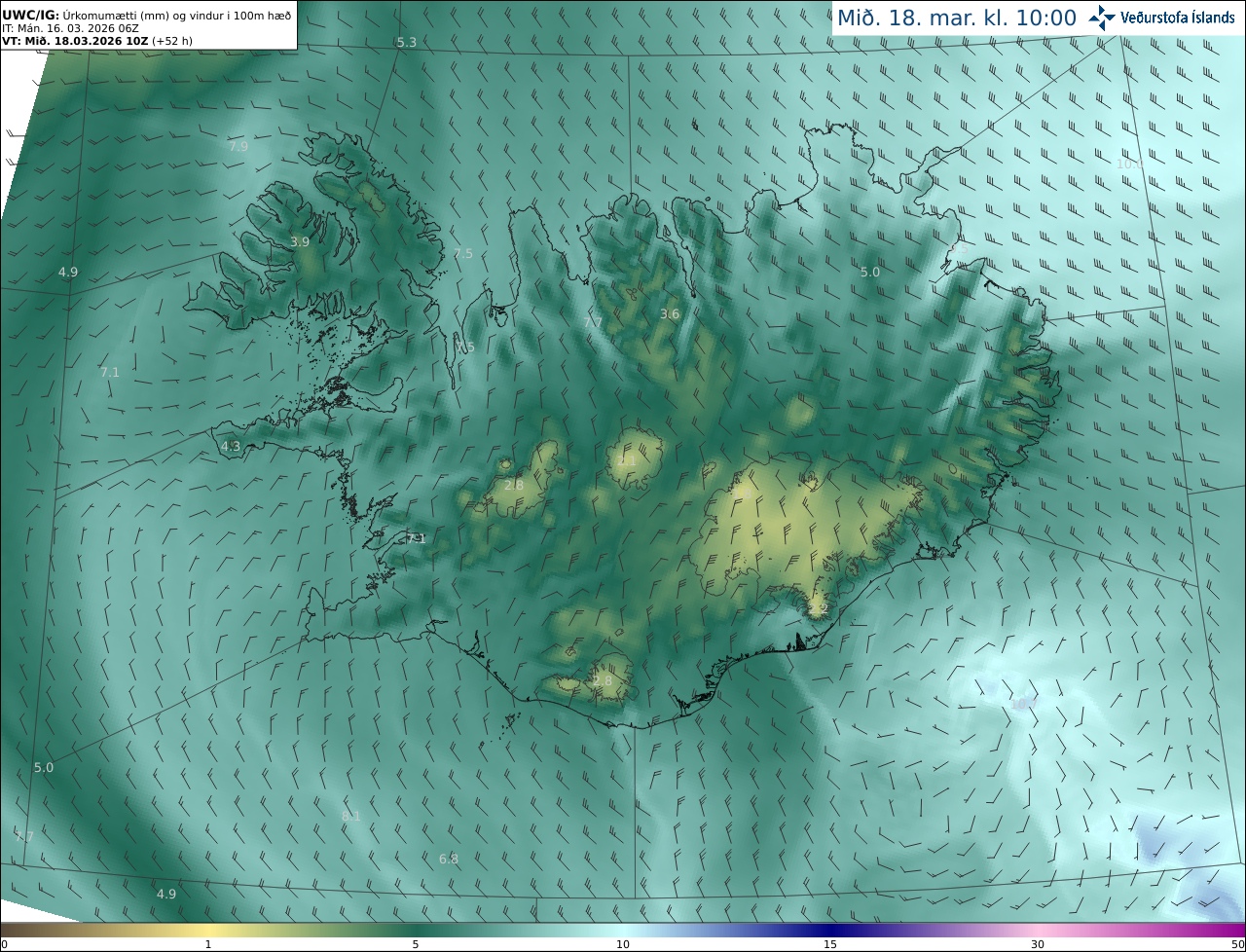
Task: Click the VT: Mið. 18.03.2026 10Z line
Action: coord(95,41)
